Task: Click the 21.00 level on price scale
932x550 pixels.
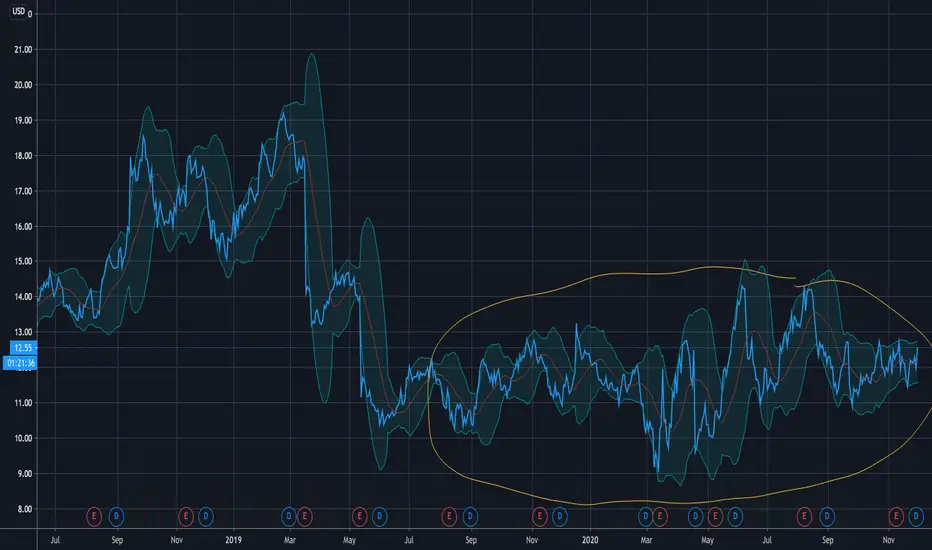Action: click(23, 49)
